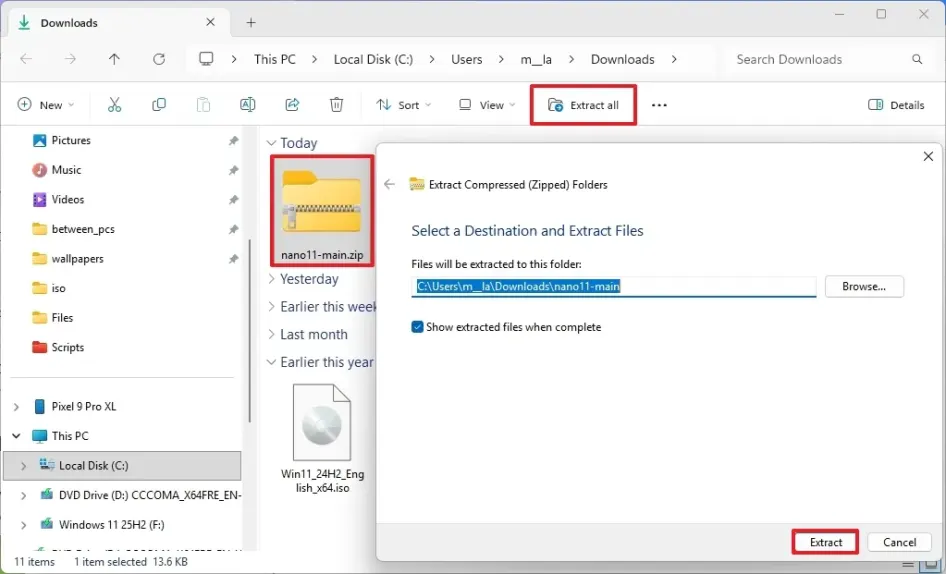This screenshot has width=946, height=574.
Task: Click Browse to choose destination
Action: 864,287
